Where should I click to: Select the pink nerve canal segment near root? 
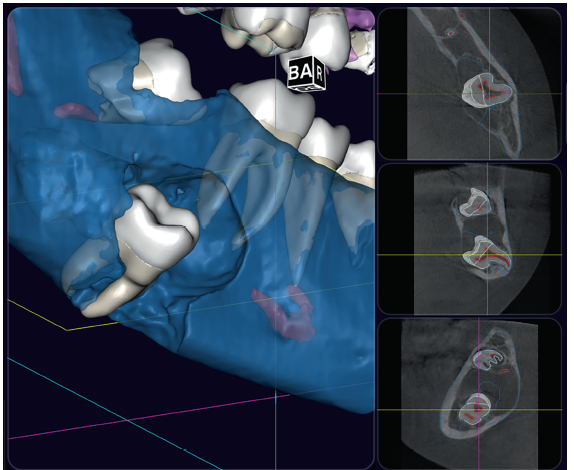pos(284,313)
